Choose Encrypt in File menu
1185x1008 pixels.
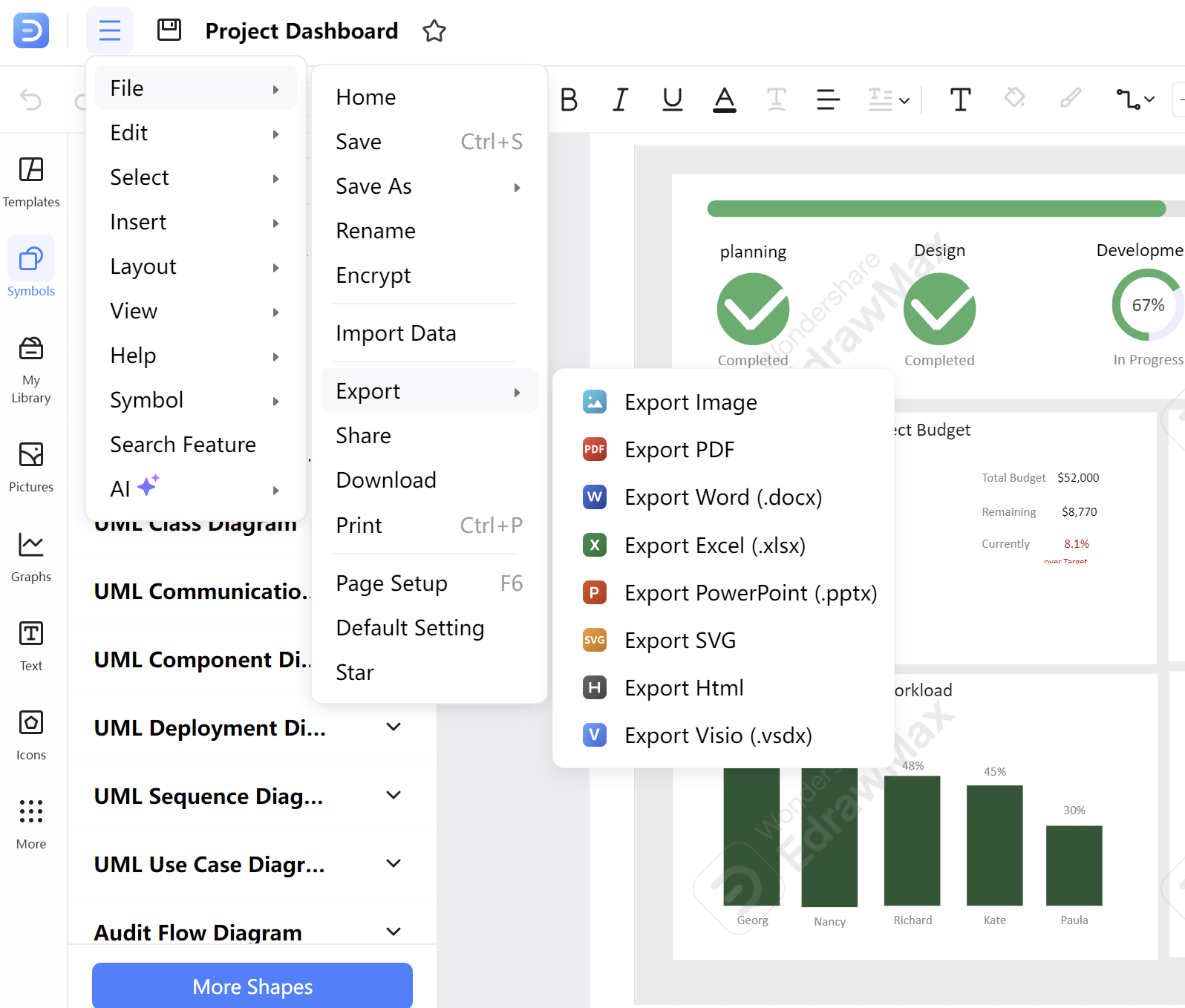[429, 275]
